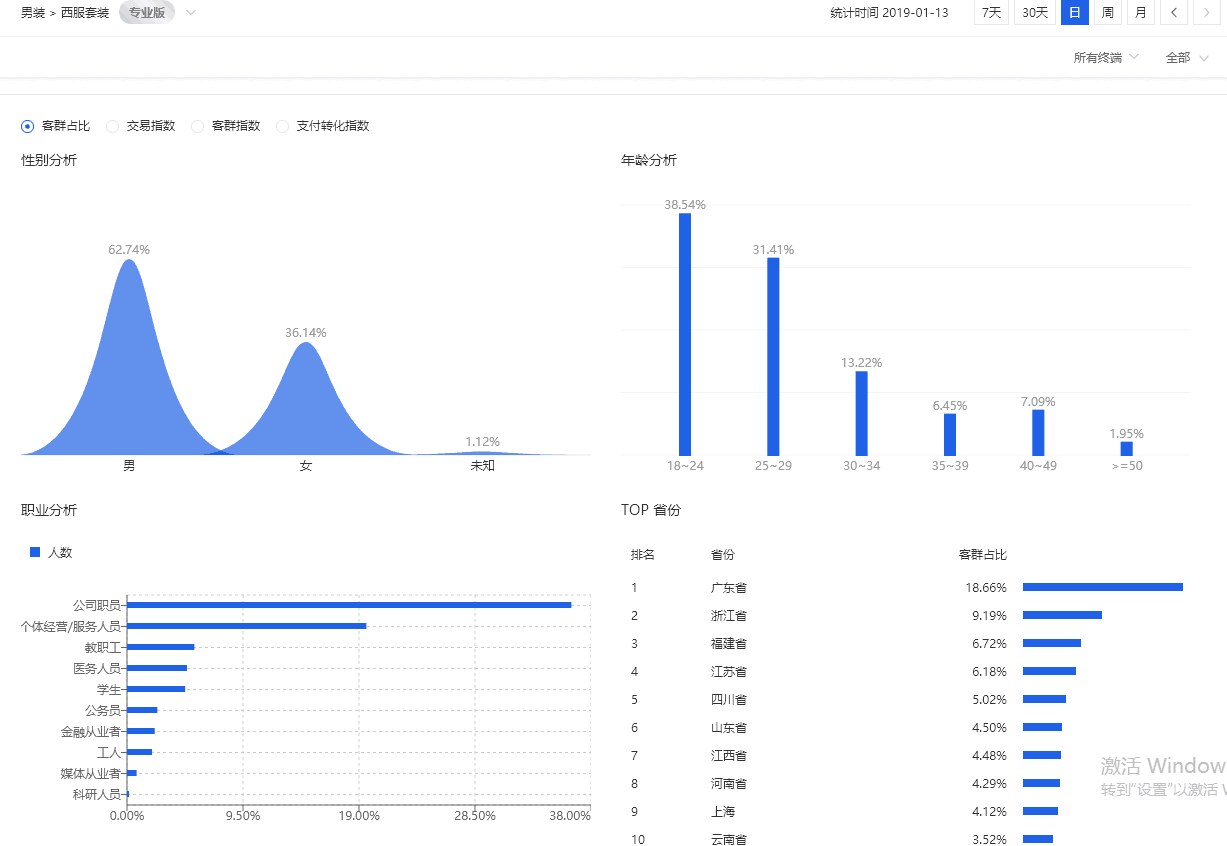The image size is (1227, 846).
Task: Click the 公司职员 occupation bar
Action: click(349, 605)
